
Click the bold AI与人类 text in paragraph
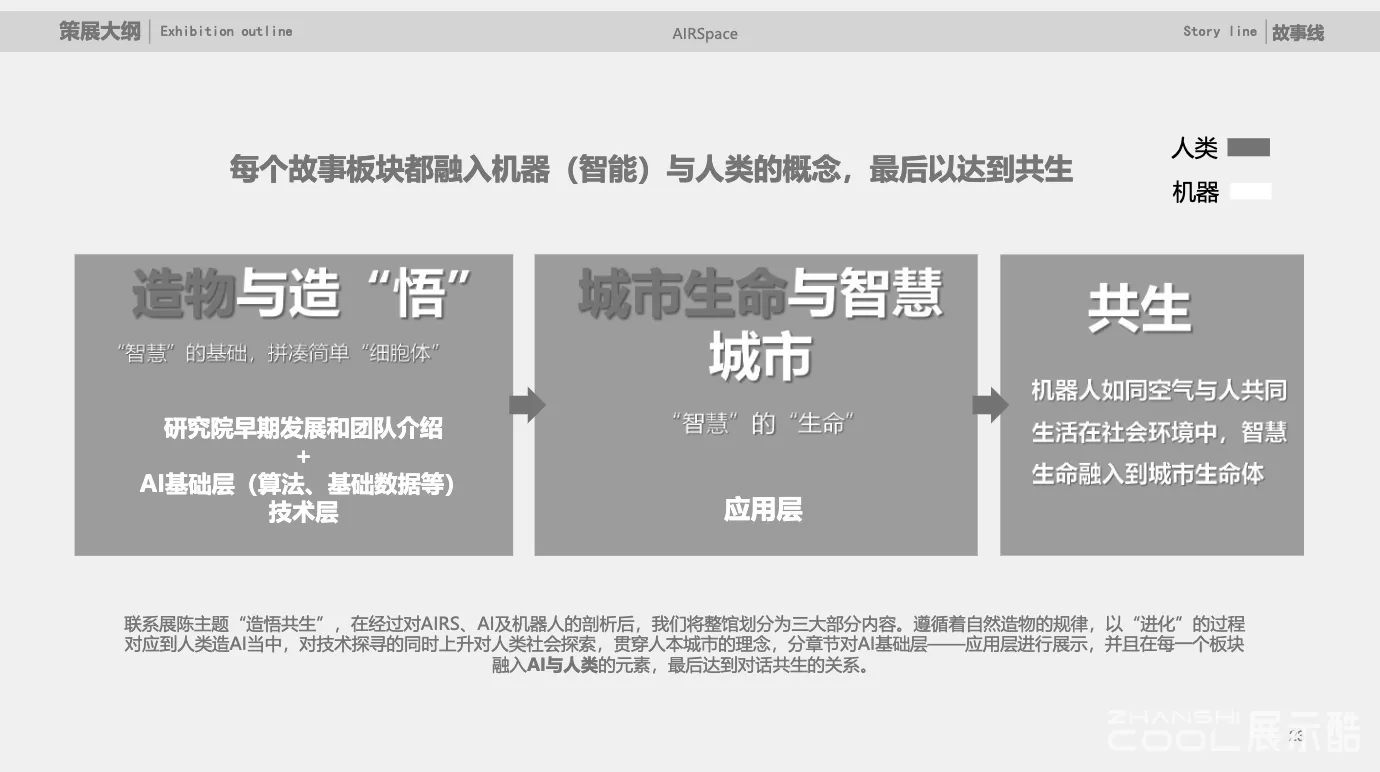562,665
